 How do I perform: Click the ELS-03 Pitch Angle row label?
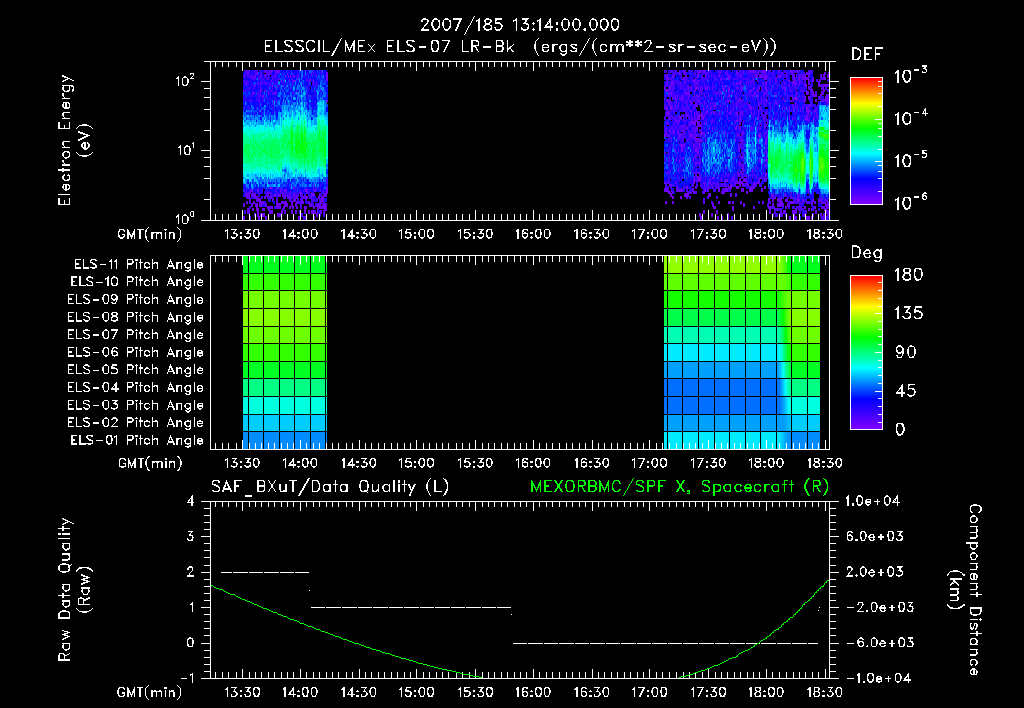tap(136, 406)
